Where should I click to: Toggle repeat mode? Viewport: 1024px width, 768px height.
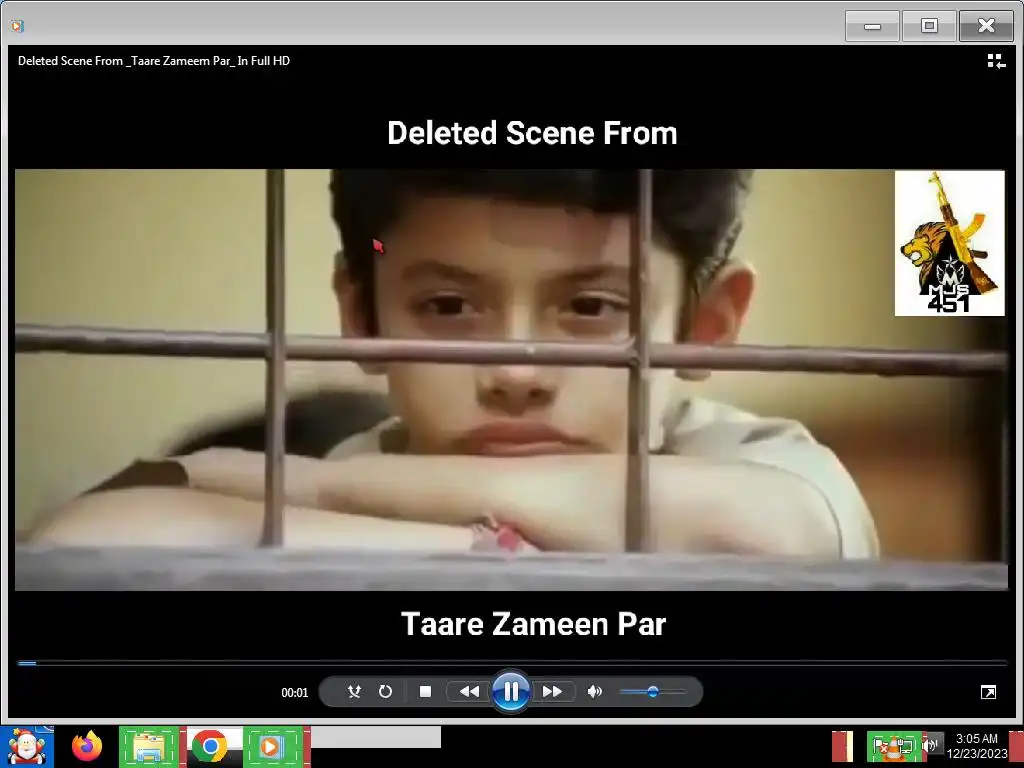tap(385, 692)
